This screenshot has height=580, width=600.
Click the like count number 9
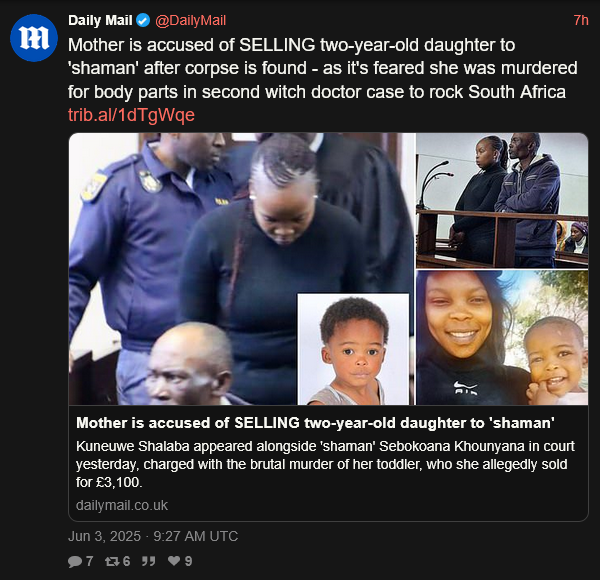click(x=188, y=561)
